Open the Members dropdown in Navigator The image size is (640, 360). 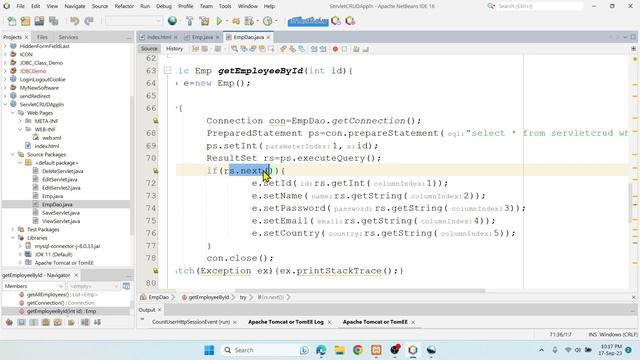tap(34, 286)
